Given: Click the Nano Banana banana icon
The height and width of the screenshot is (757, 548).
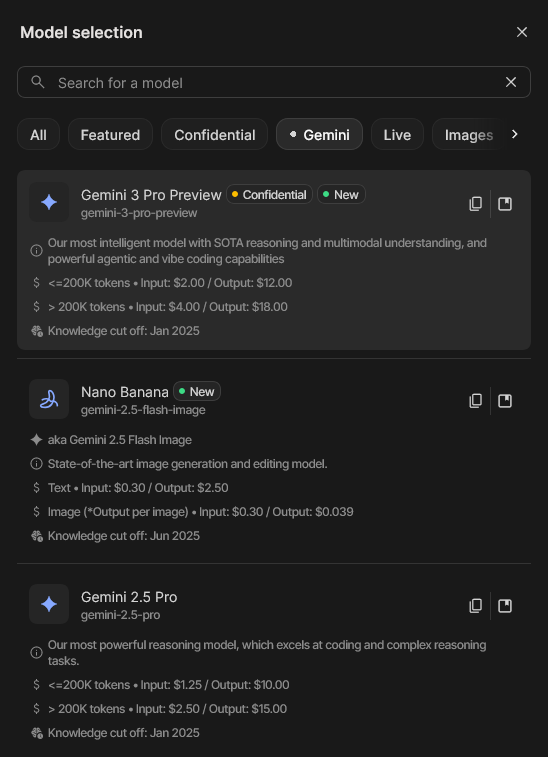Looking at the screenshot, I should point(49,399).
